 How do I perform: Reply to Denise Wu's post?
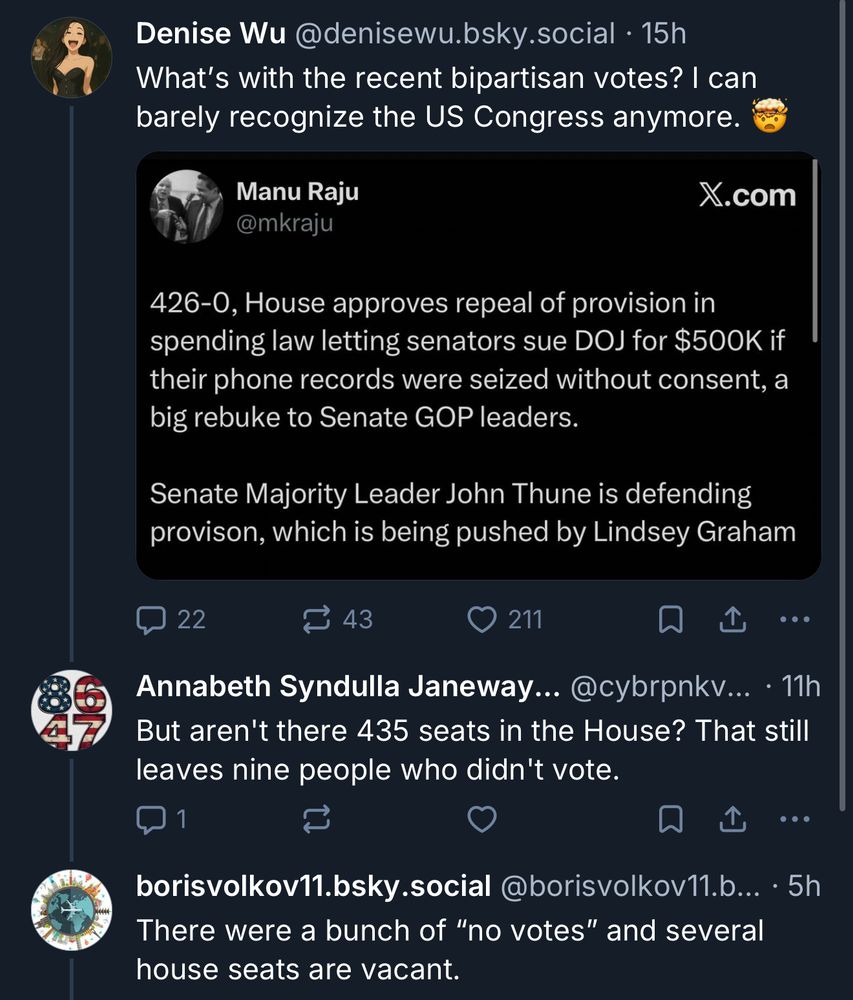pos(152,620)
